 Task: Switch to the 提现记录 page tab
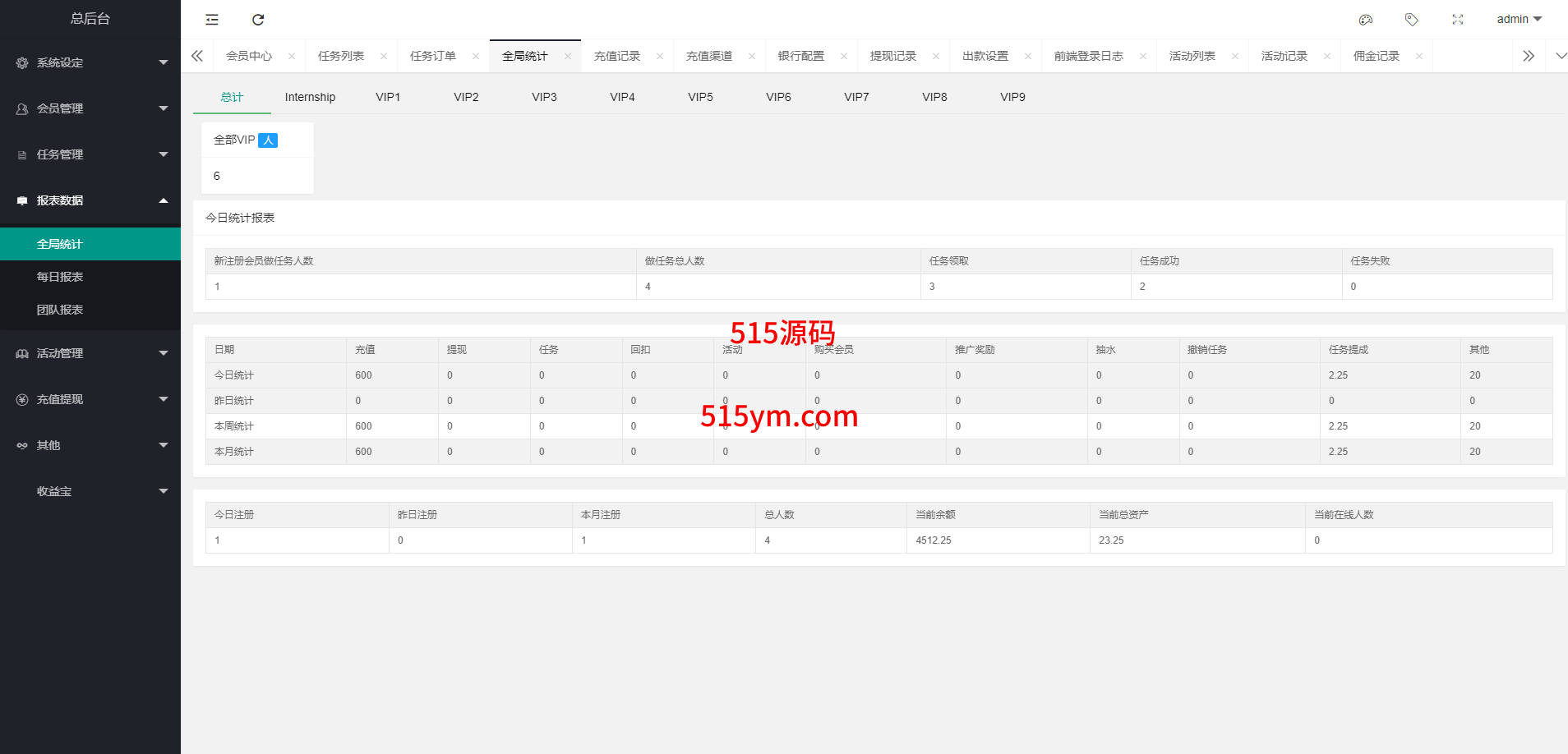892,56
